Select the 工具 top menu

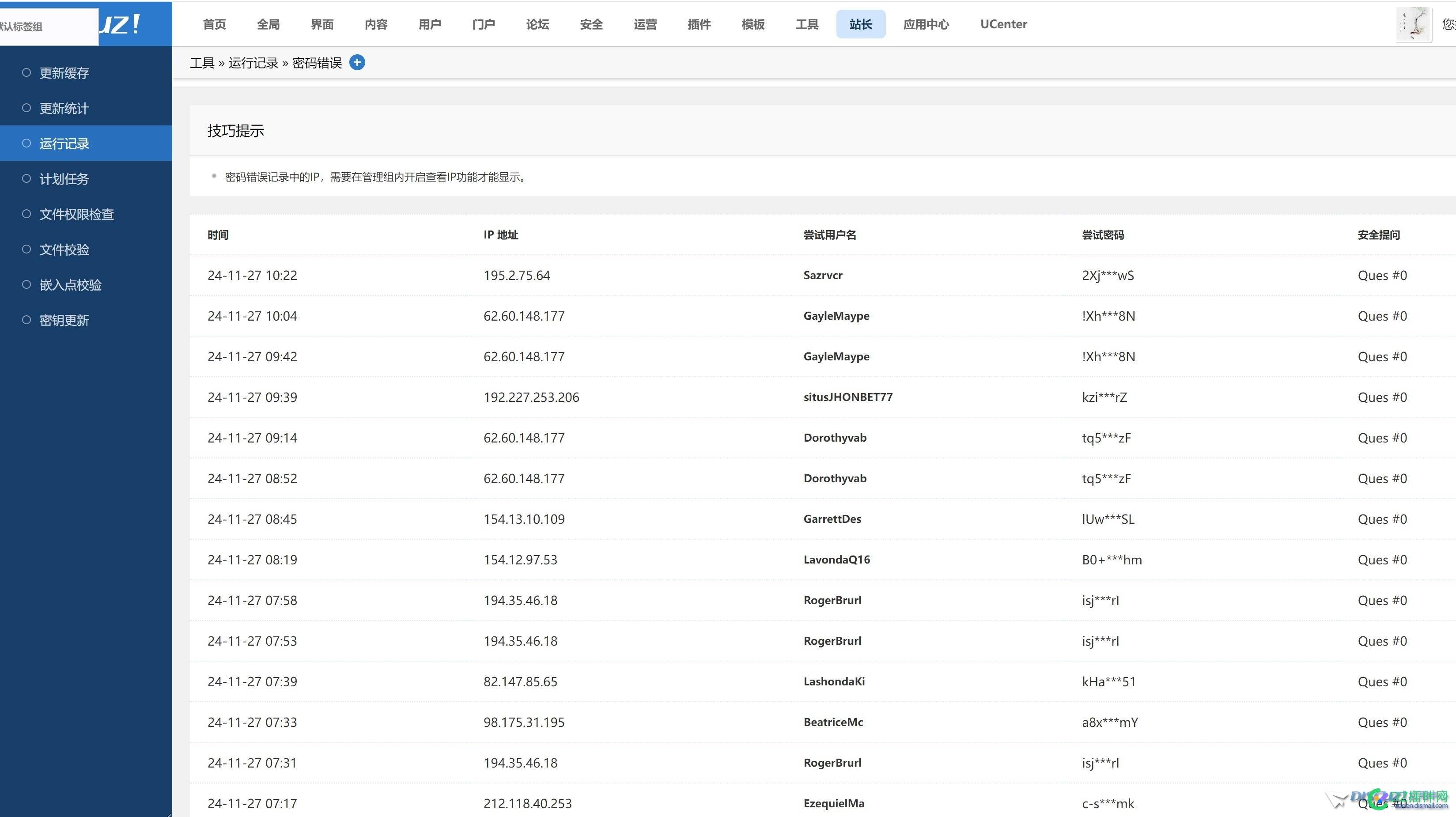tap(807, 24)
